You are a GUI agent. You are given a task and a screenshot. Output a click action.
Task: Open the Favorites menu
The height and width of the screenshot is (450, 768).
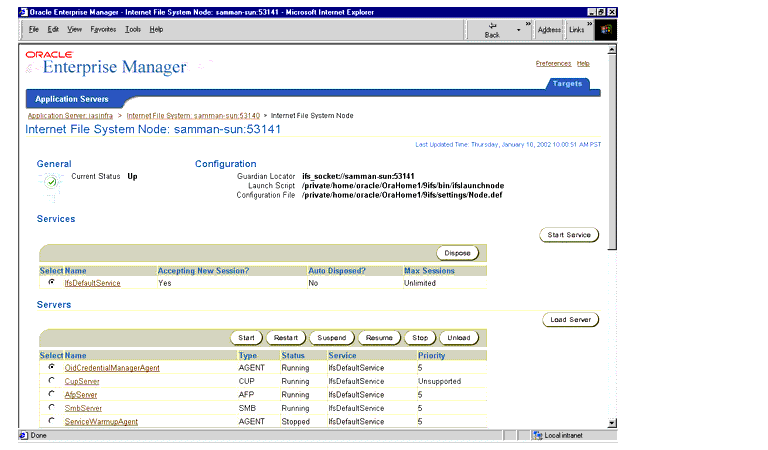[x=103, y=29]
